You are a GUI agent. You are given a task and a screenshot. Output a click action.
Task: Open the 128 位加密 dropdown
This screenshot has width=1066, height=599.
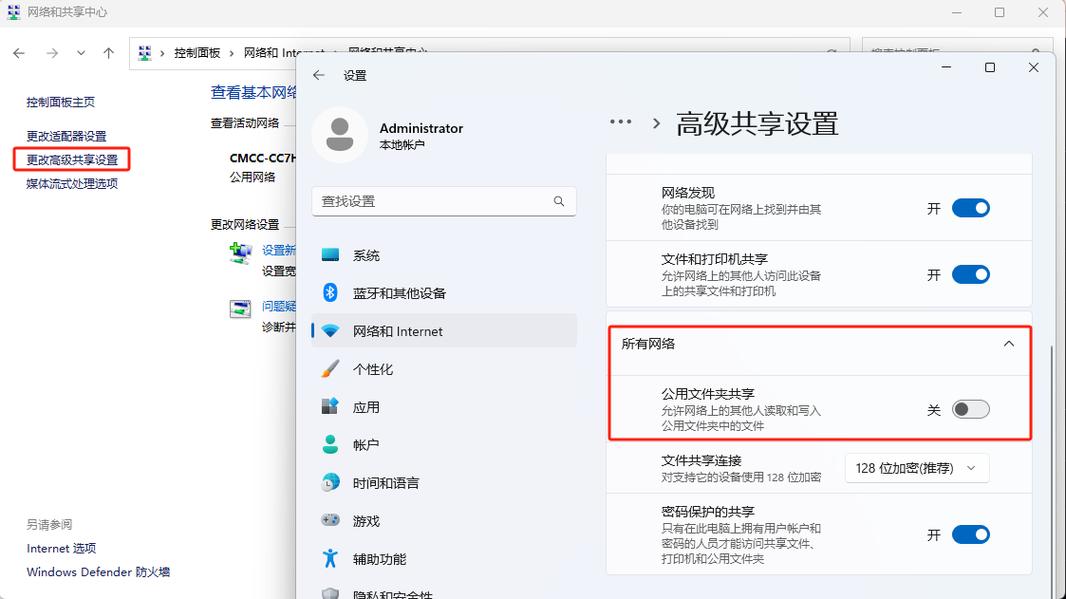point(916,467)
